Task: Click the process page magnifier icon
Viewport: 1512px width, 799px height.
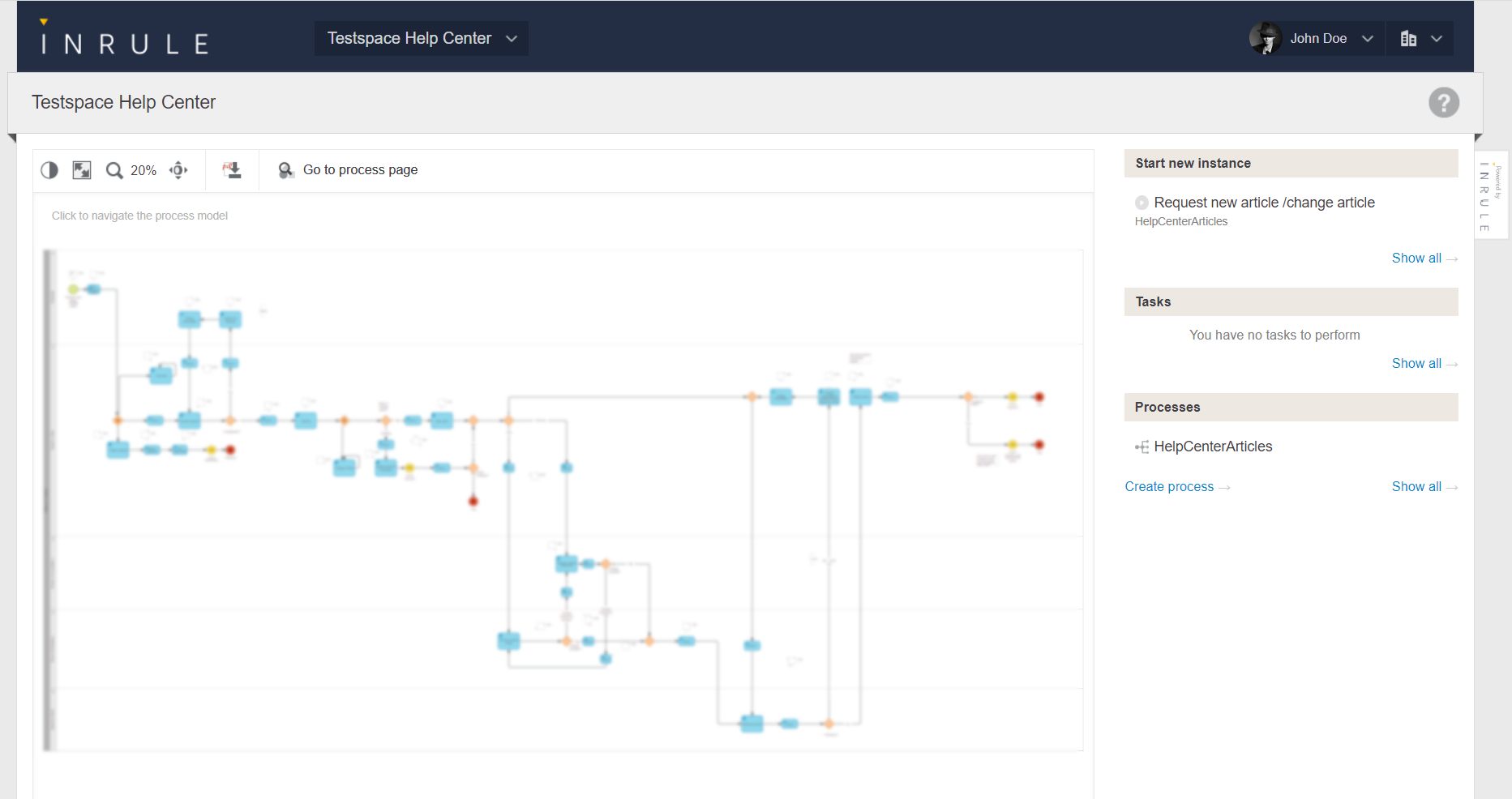Action: 285,170
